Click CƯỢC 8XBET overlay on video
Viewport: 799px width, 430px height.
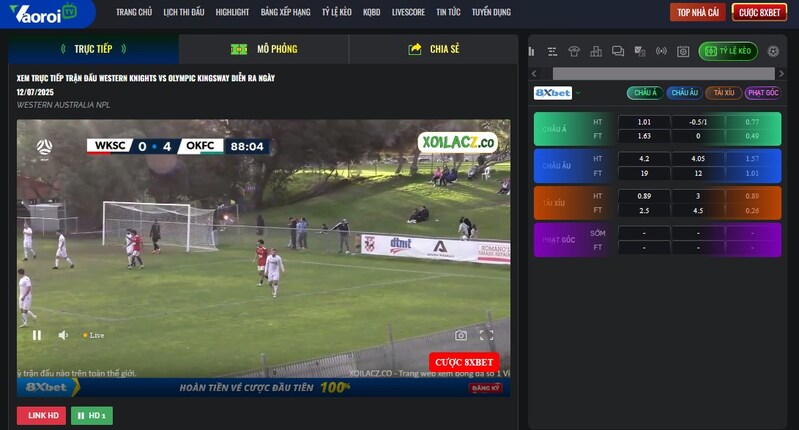click(464, 362)
